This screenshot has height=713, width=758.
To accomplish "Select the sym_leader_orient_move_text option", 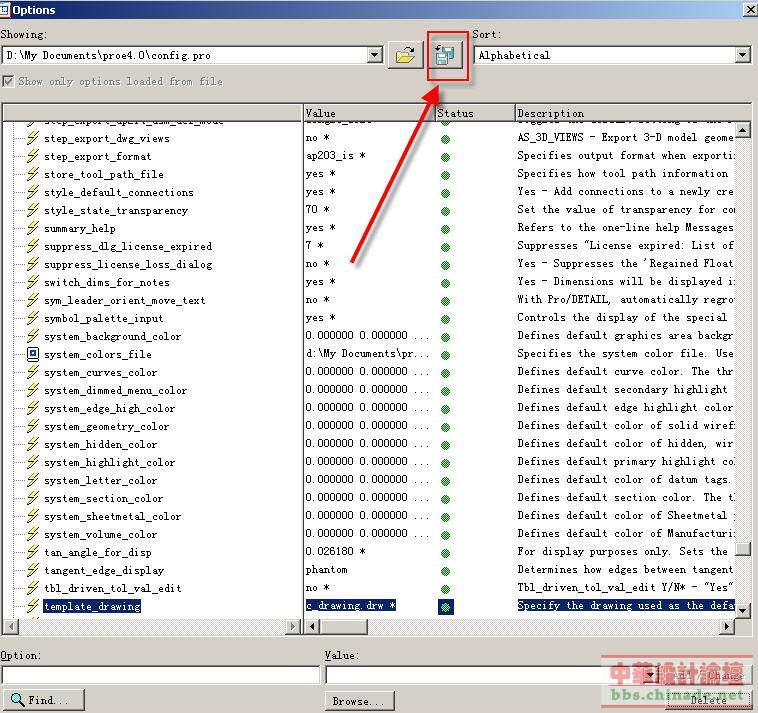I will (x=125, y=301).
